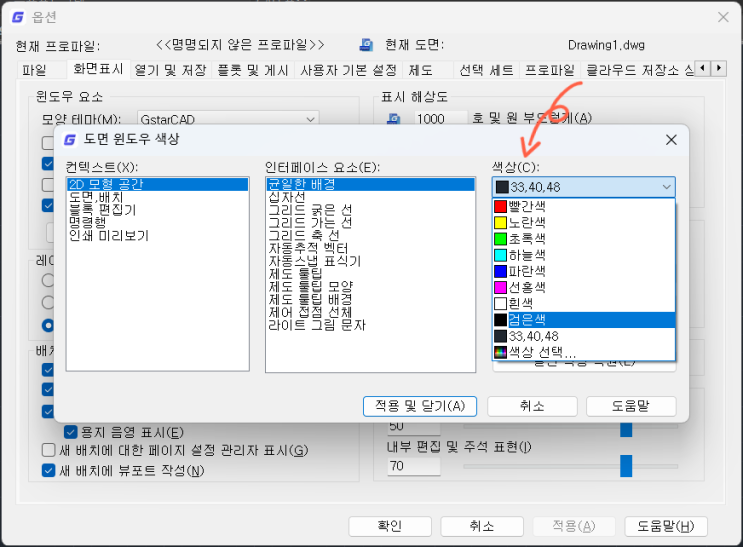The image size is (743, 547).
Task: Select 파란색 blue color option
Action: 584,271
